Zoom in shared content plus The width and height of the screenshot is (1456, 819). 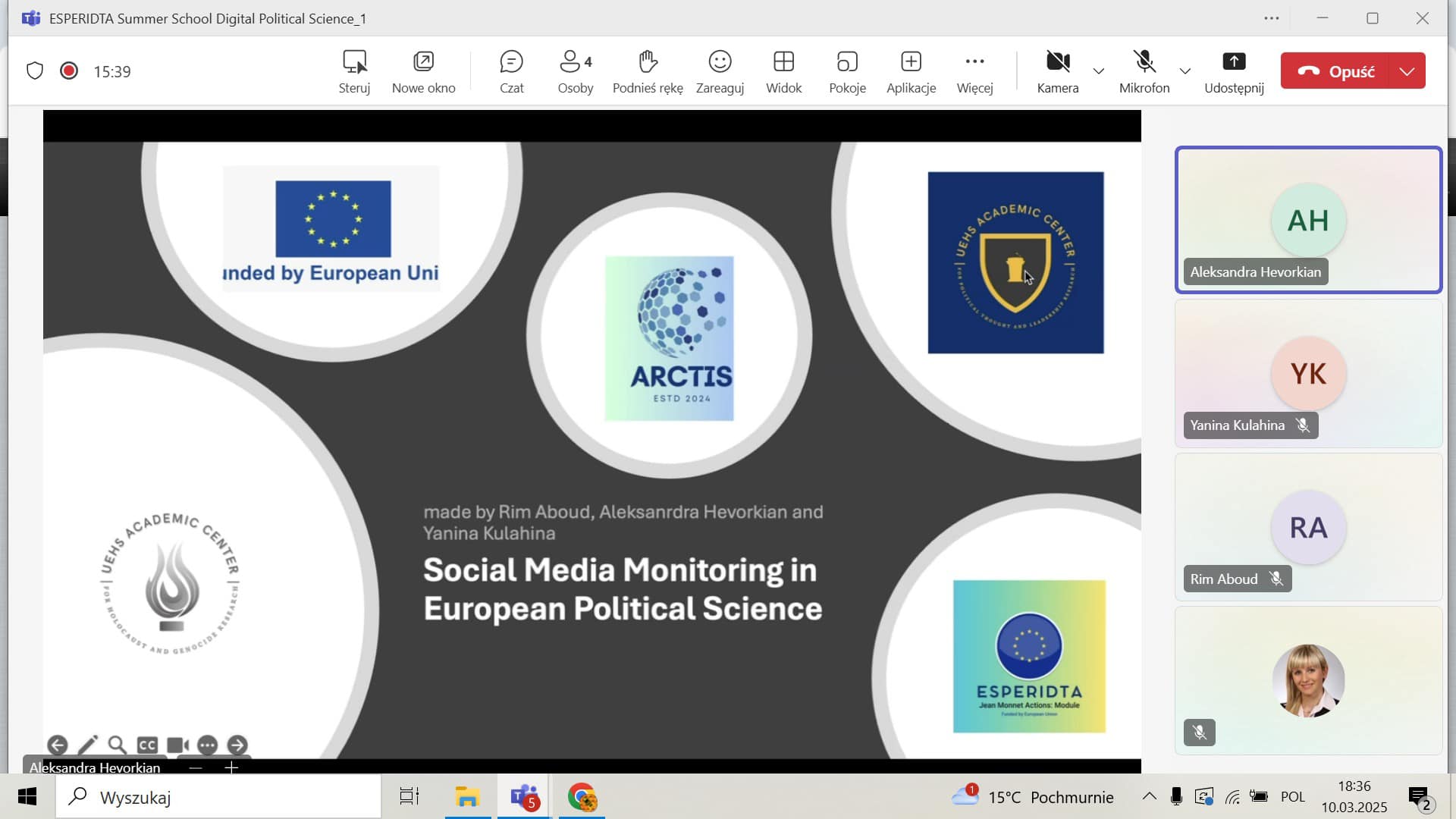[231, 767]
